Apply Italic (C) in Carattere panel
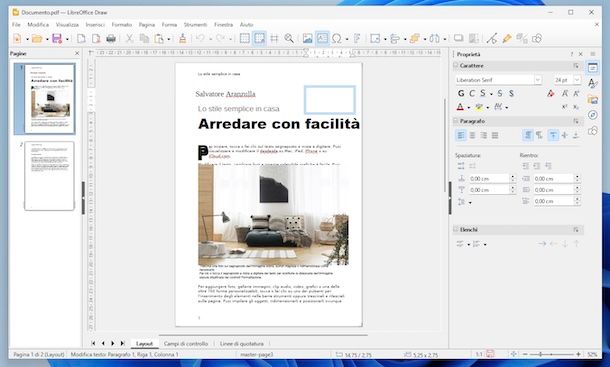Screen dimensions: 610x367 coord(472,93)
